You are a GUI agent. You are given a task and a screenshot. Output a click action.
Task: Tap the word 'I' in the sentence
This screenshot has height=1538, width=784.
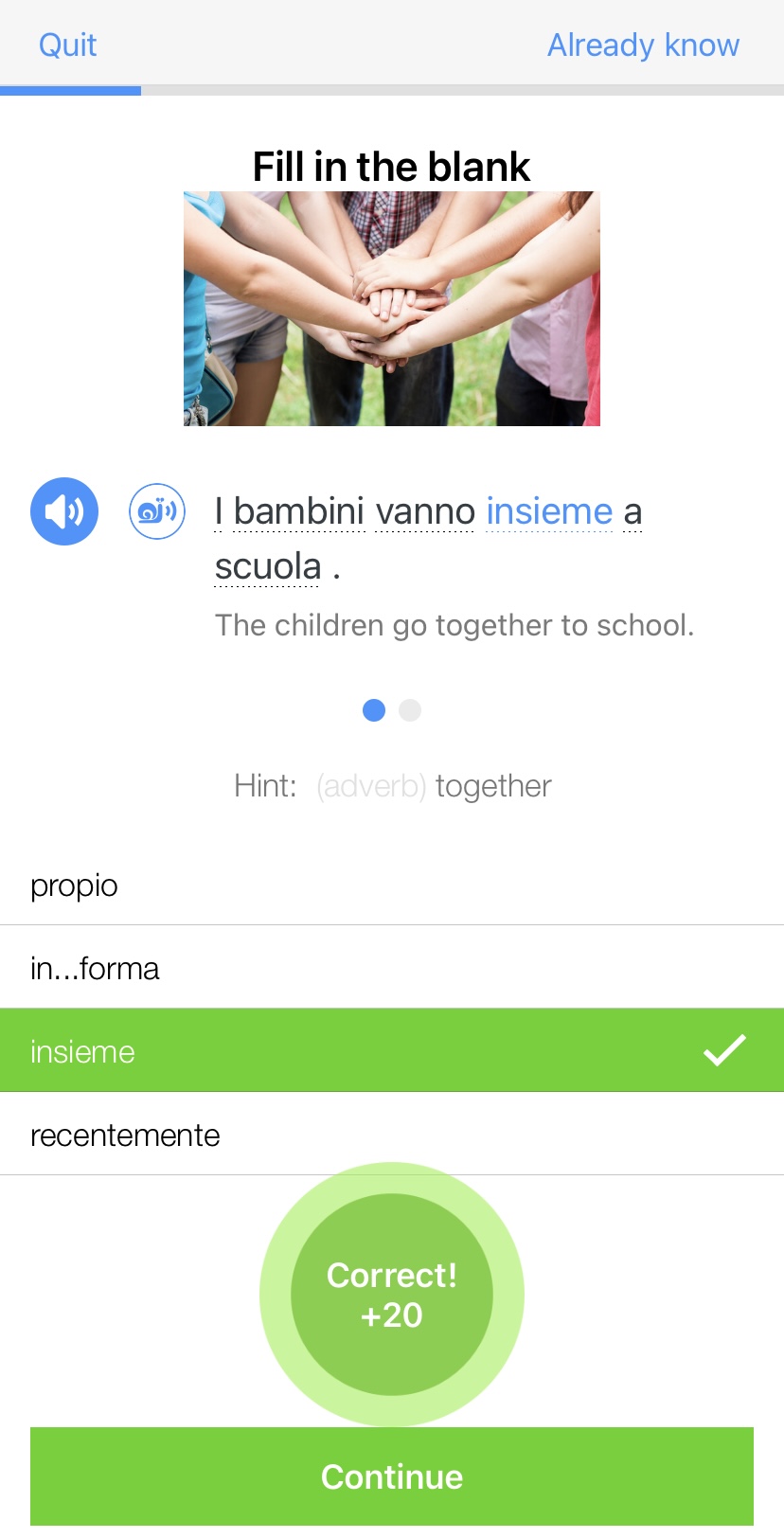[219, 511]
